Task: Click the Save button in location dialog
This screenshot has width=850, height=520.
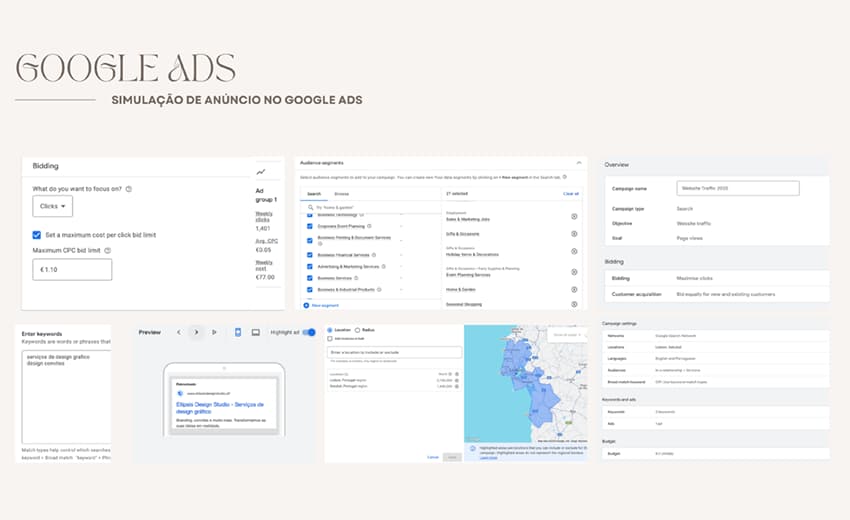Action: click(452, 457)
